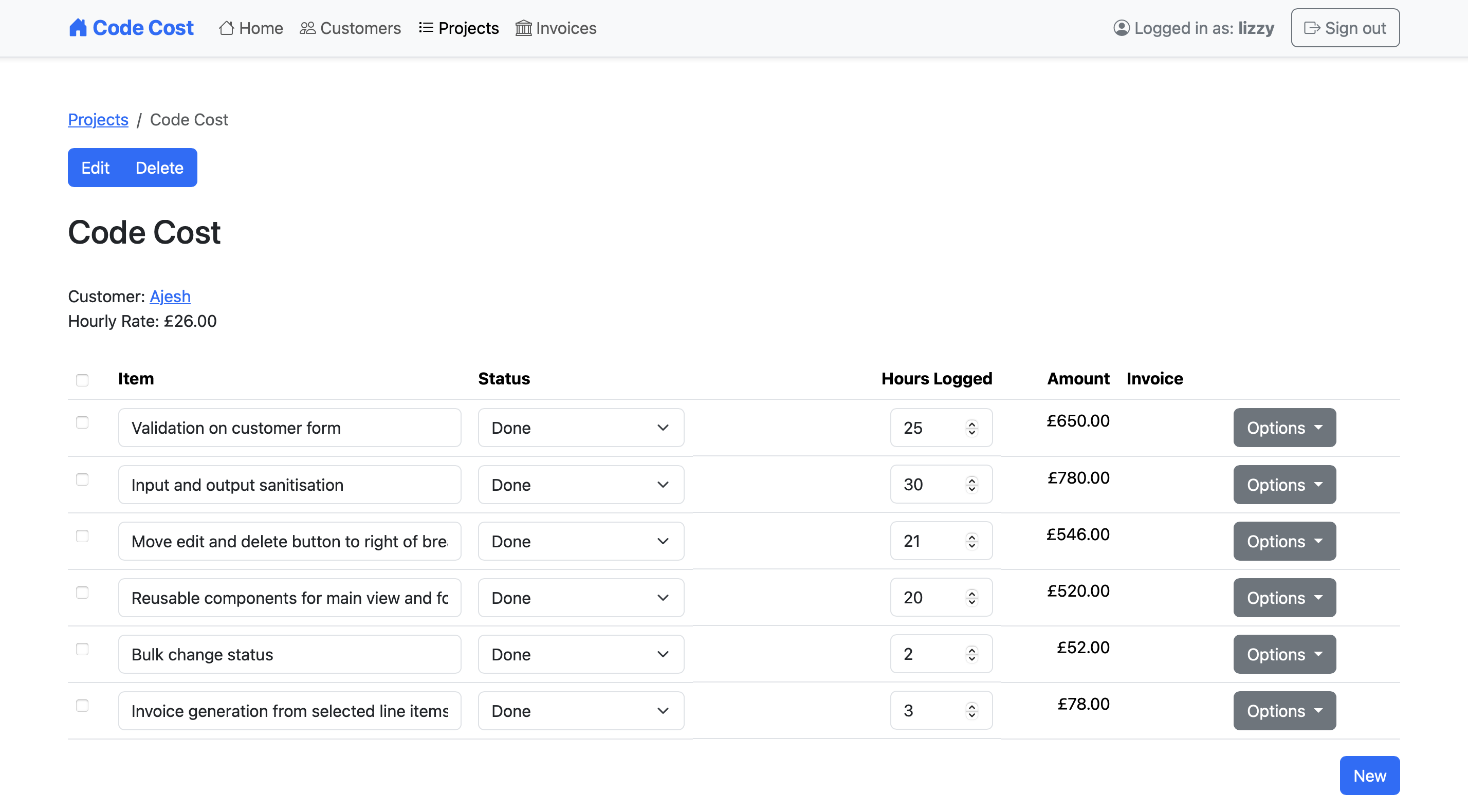Edit hours logged for Bulk change status
The width and height of the screenshot is (1468, 812).
940,654
